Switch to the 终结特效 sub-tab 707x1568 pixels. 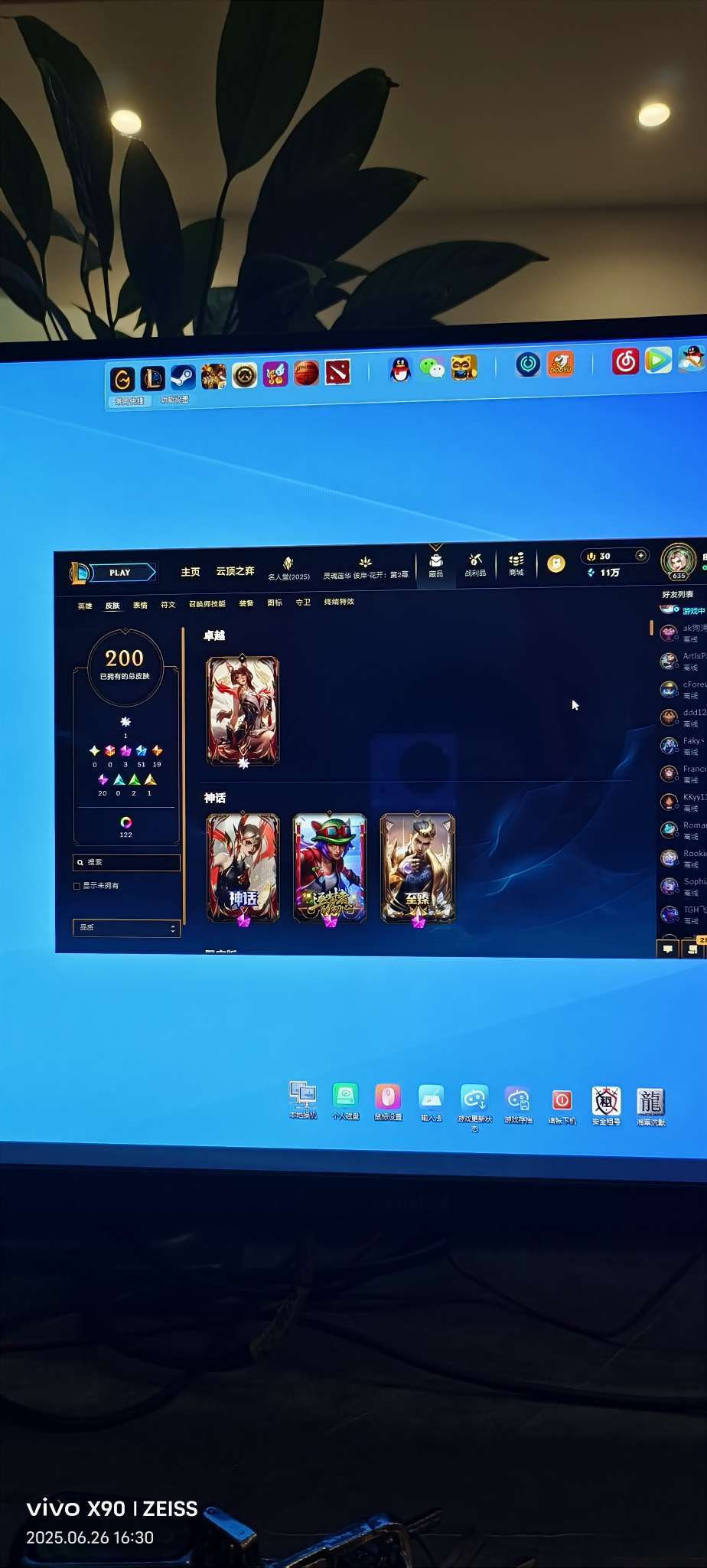(x=339, y=601)
